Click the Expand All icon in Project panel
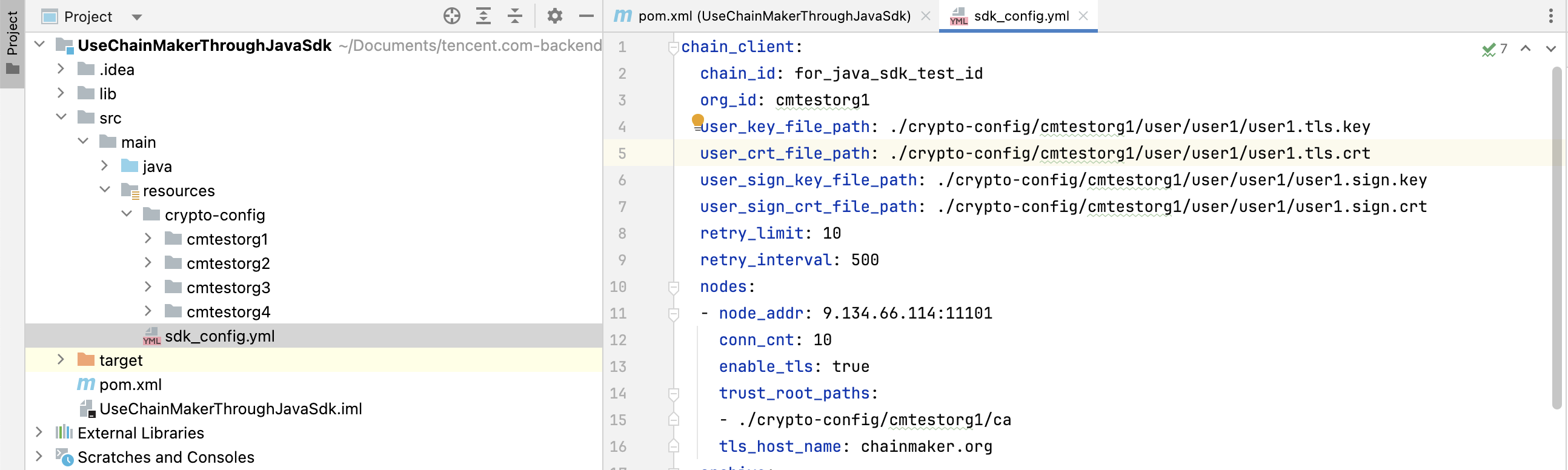The image size is (1568, 470). pyautogui.click(x=483, y=16)
